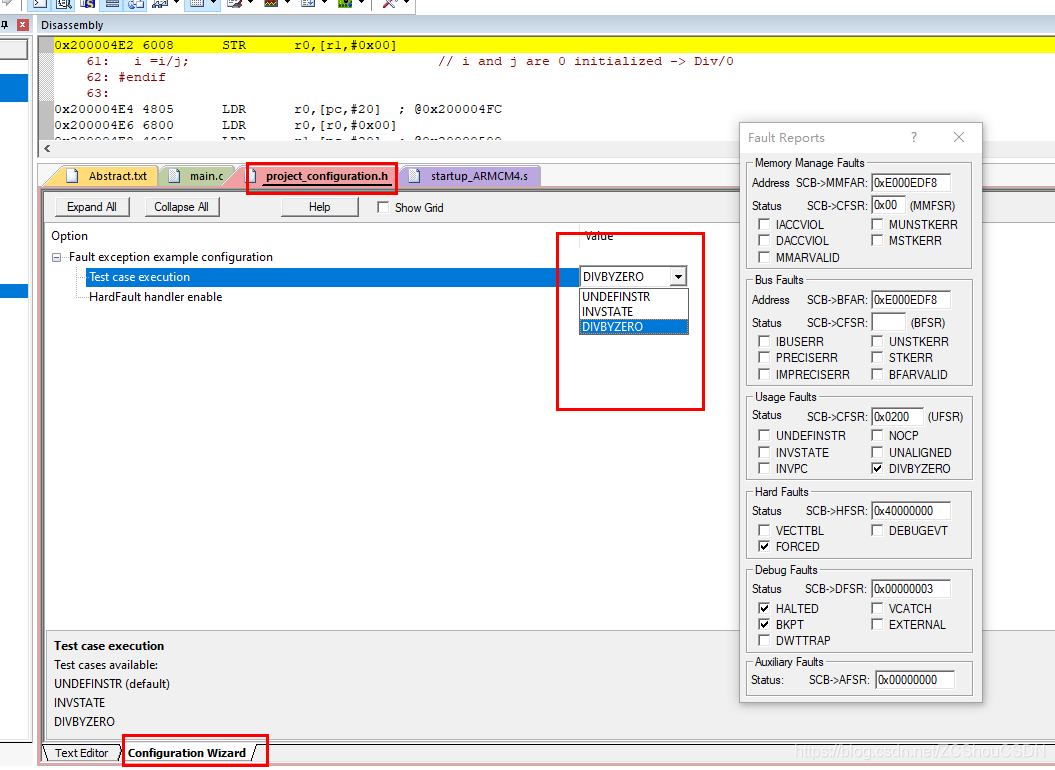Screen dimensions: 1055x770
Task: Click the Fault Reports help question mark
Action: click(913, 137)
